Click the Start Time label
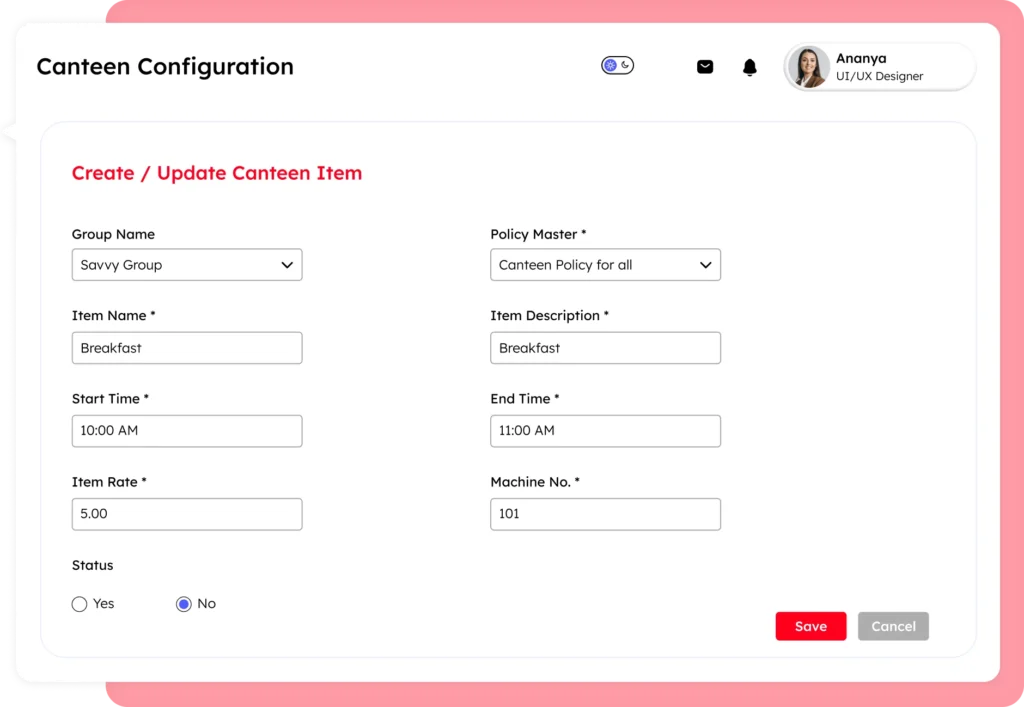Screen dimensions: 1024x707 tap(110, 399)
